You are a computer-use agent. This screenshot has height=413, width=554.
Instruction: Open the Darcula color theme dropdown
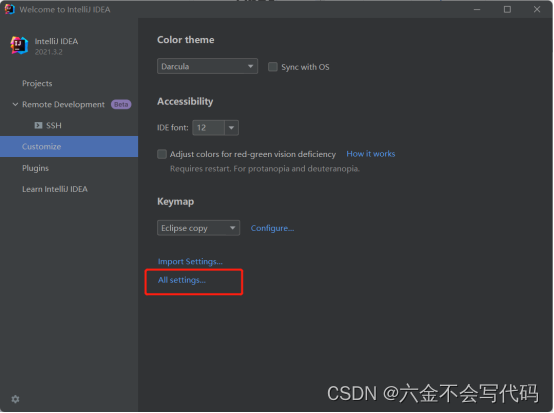pos(207,66)
